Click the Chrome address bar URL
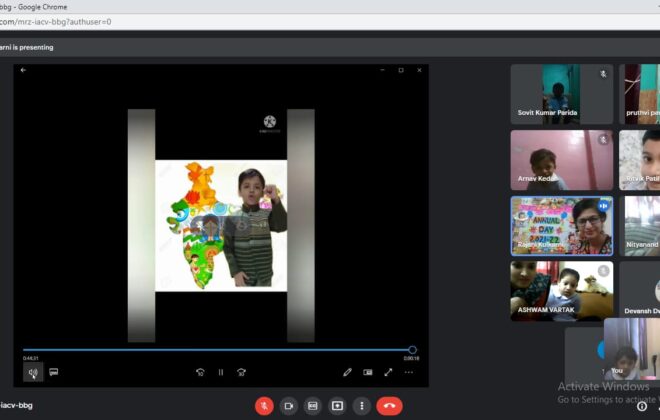This screenshot has width=660, height=420. click(x=56, y=22)
